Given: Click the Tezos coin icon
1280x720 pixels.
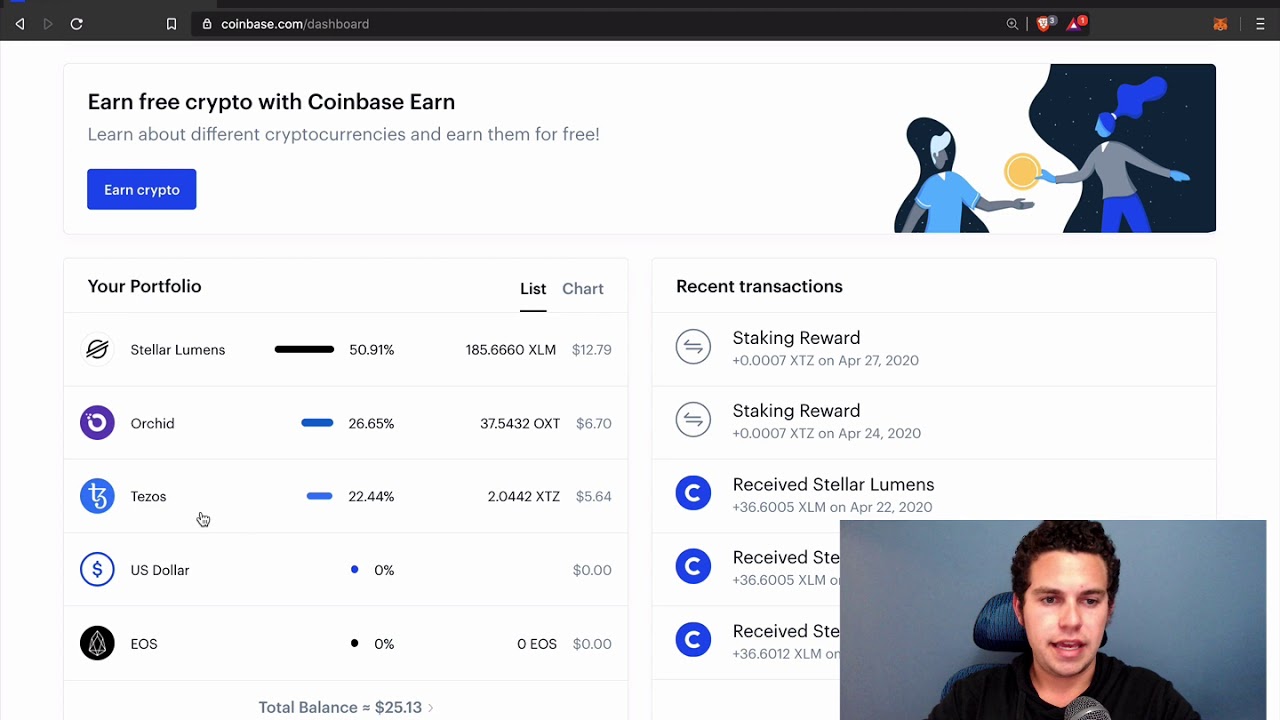Looking at the screenshot, I should pyautogui.click(x=97, y=496).
